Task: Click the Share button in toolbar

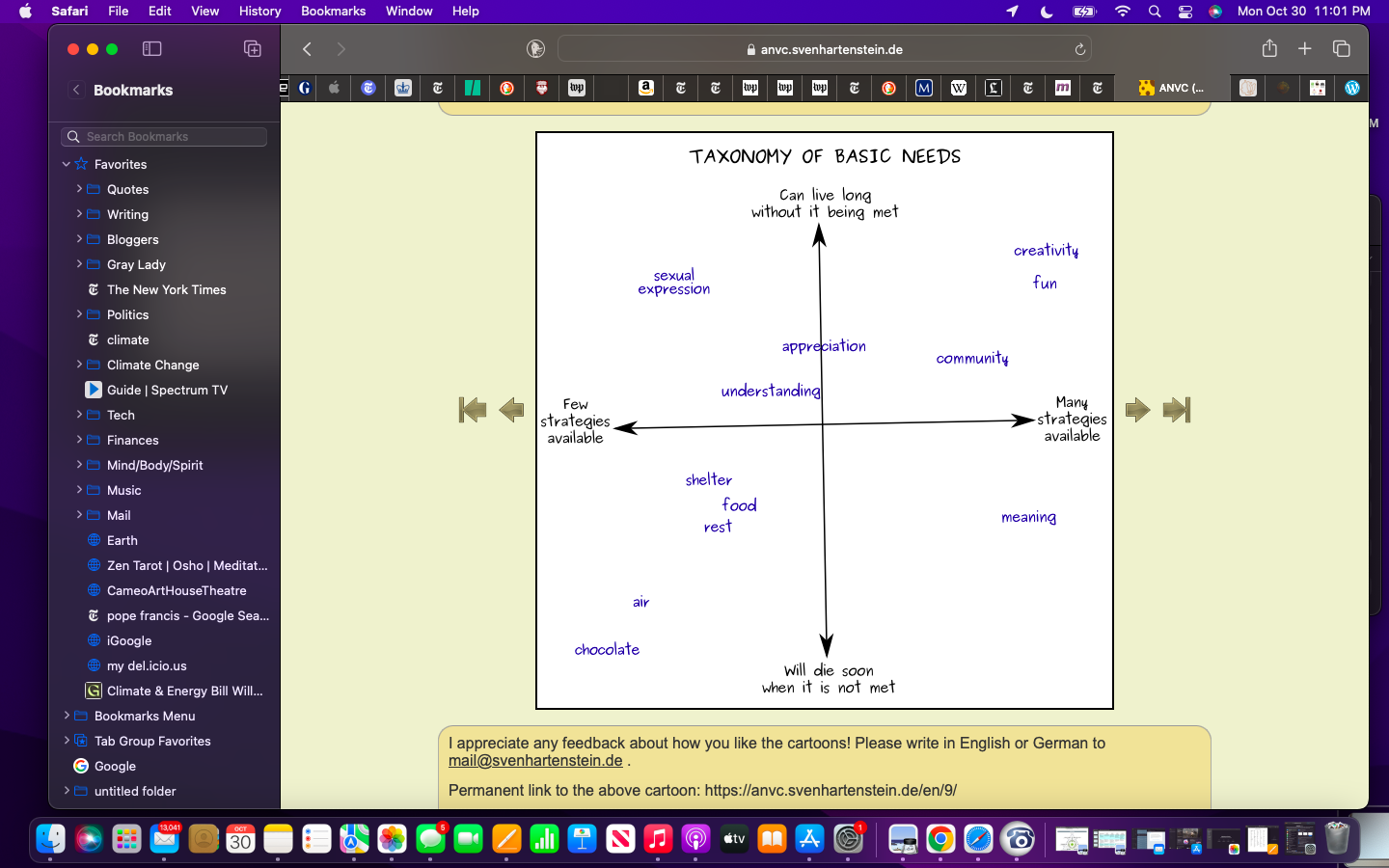Action: [x=1269, y=49]
